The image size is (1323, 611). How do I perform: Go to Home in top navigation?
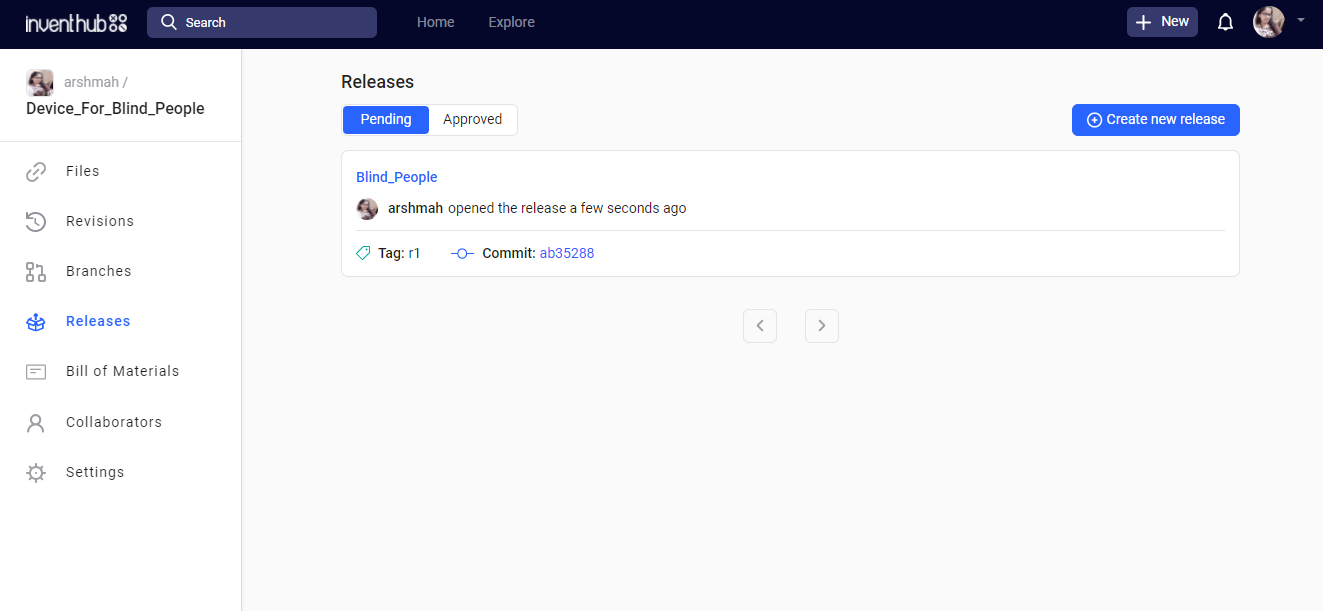click(436, 22)
